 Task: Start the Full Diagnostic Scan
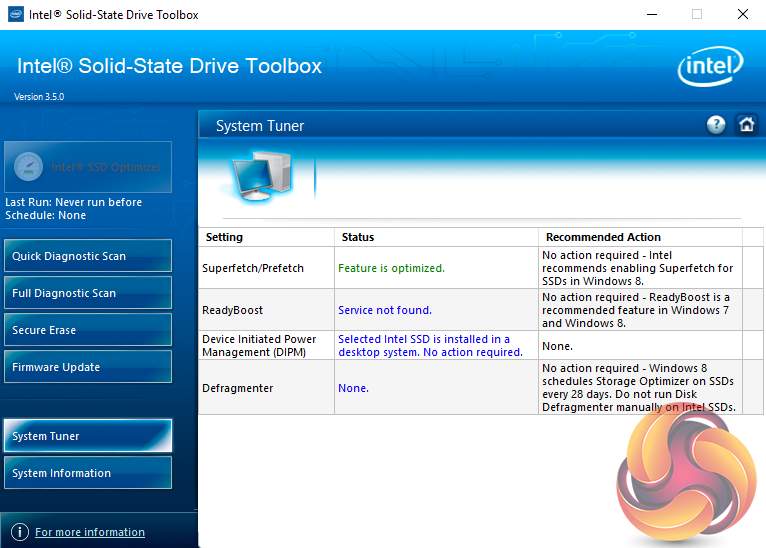point(88,293)
